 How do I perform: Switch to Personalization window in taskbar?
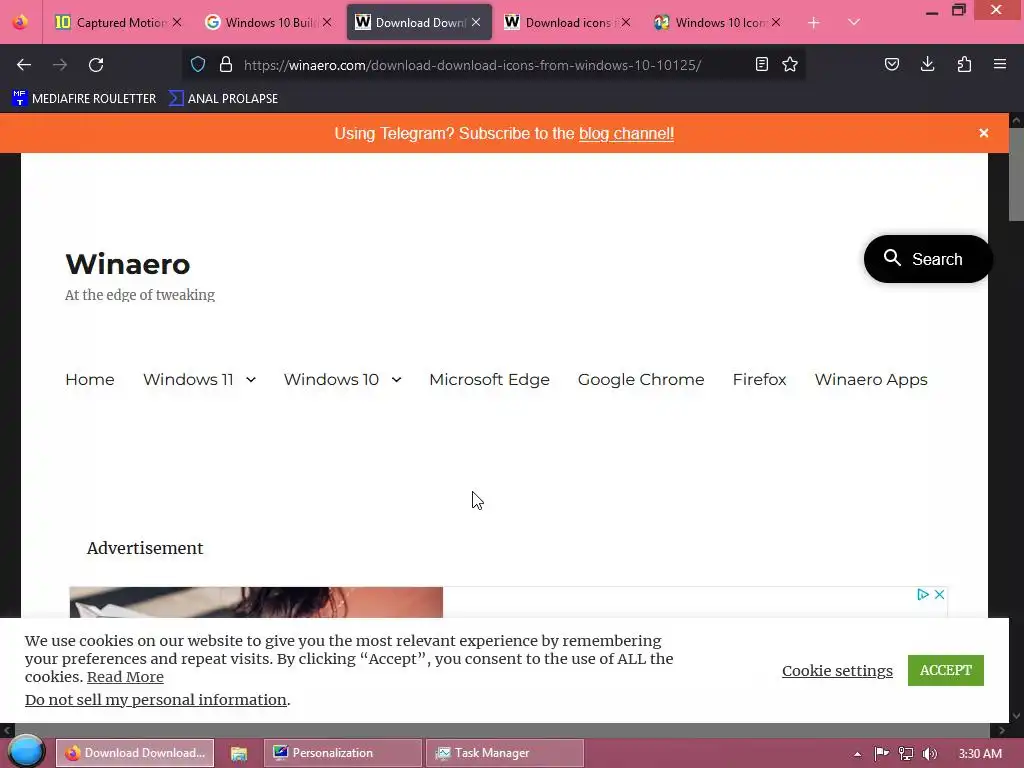point(343,753)
